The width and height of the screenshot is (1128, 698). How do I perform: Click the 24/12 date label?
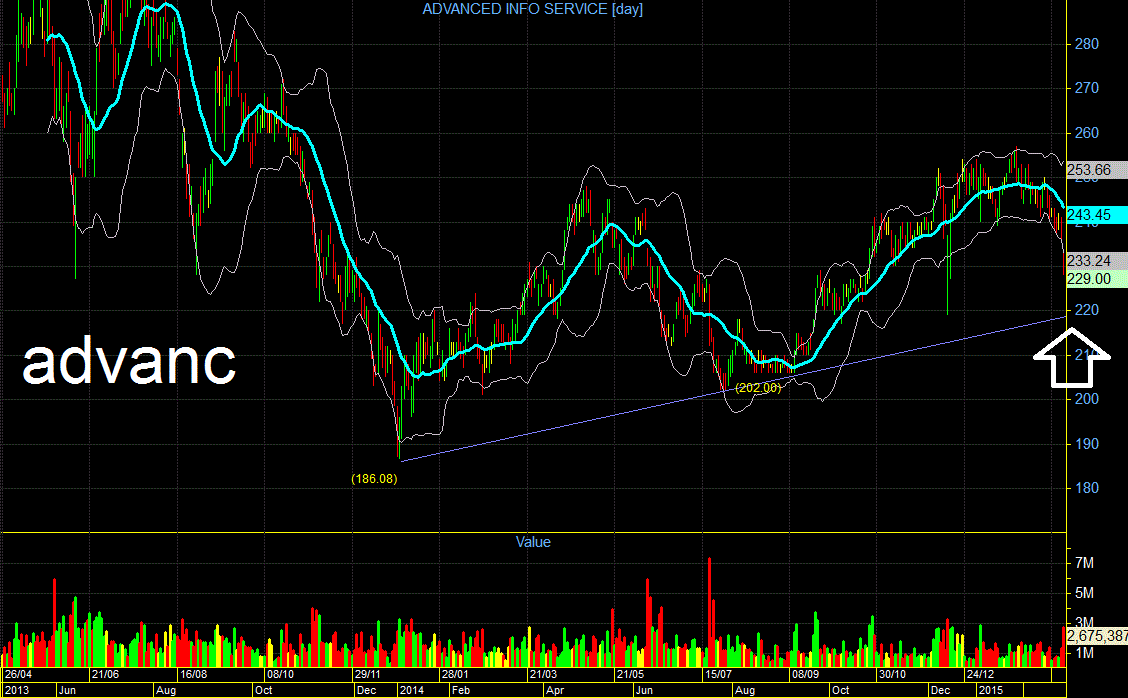980,674
